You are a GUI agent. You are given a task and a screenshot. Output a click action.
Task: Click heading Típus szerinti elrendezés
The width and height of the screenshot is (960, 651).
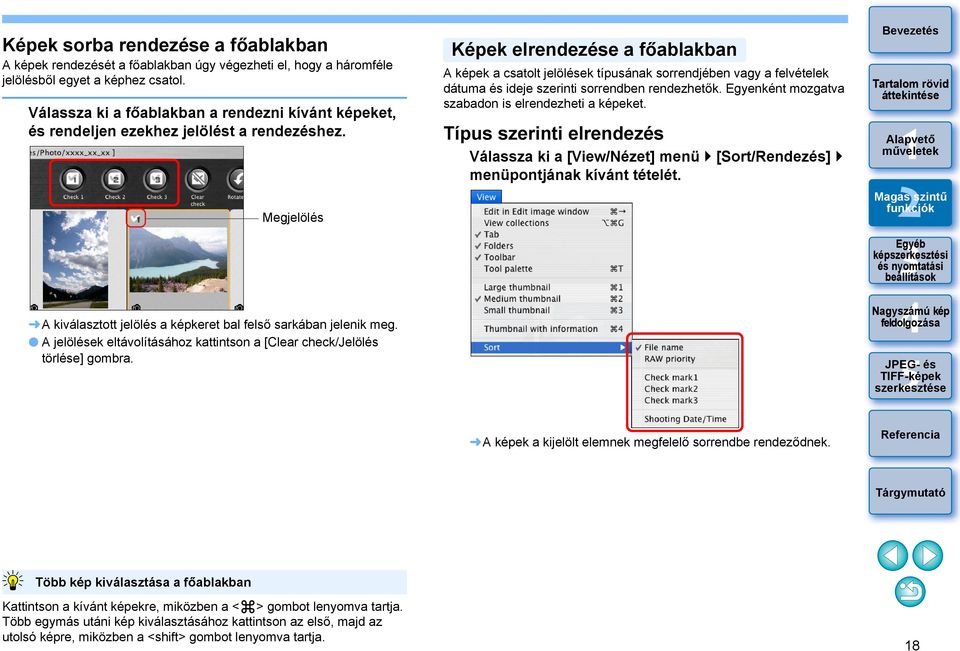pos(553,134)
